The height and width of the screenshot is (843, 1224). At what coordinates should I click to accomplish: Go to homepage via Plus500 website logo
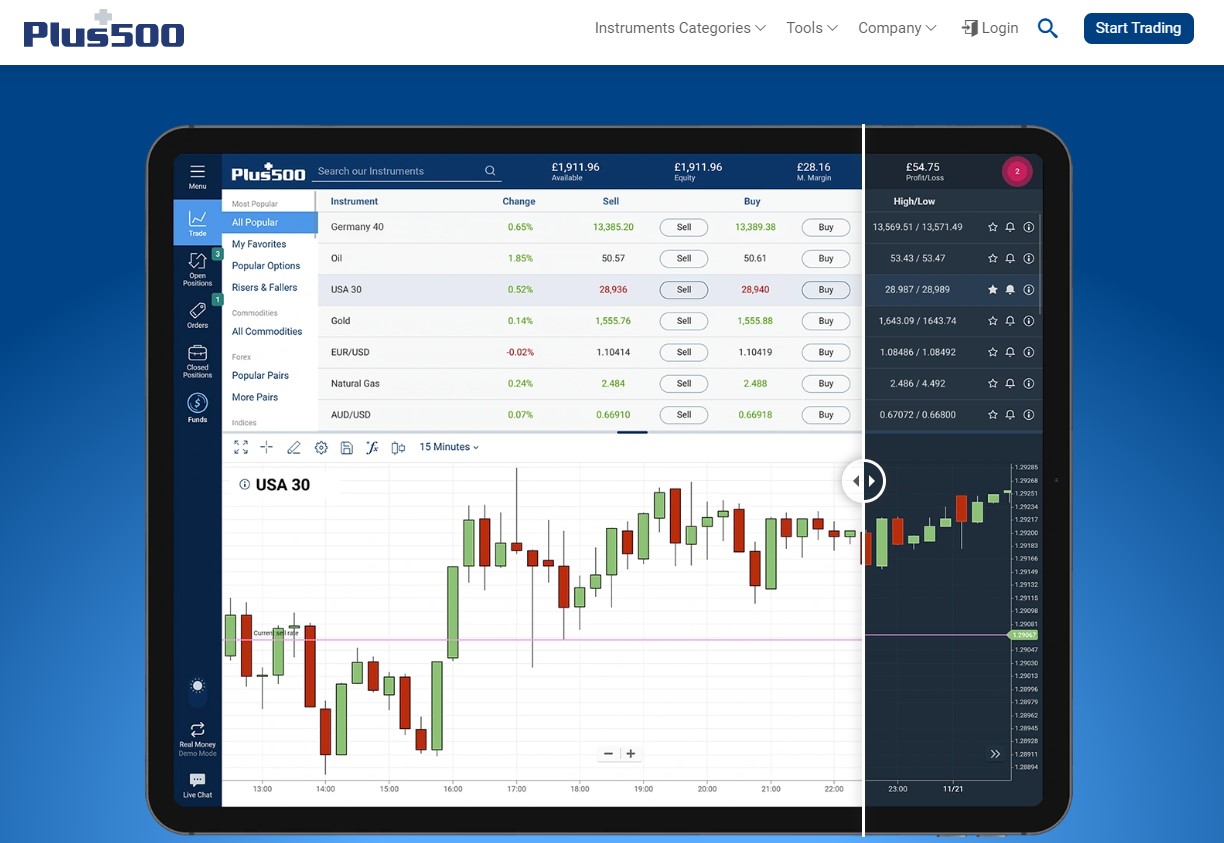(104, 30)
